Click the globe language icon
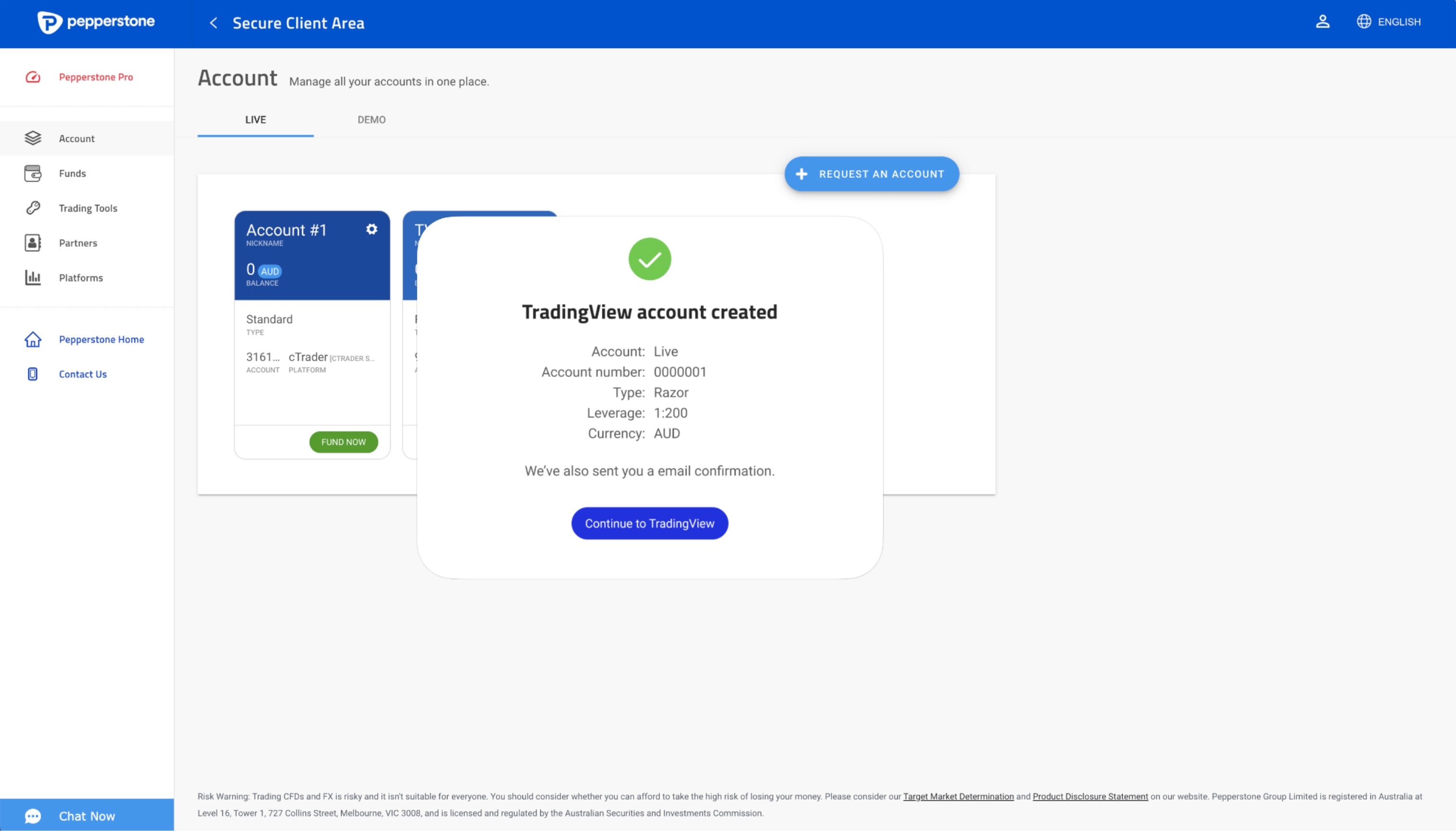Image resolution: width=1456 pixels, height=831 pixels. tap(1364, 22)
